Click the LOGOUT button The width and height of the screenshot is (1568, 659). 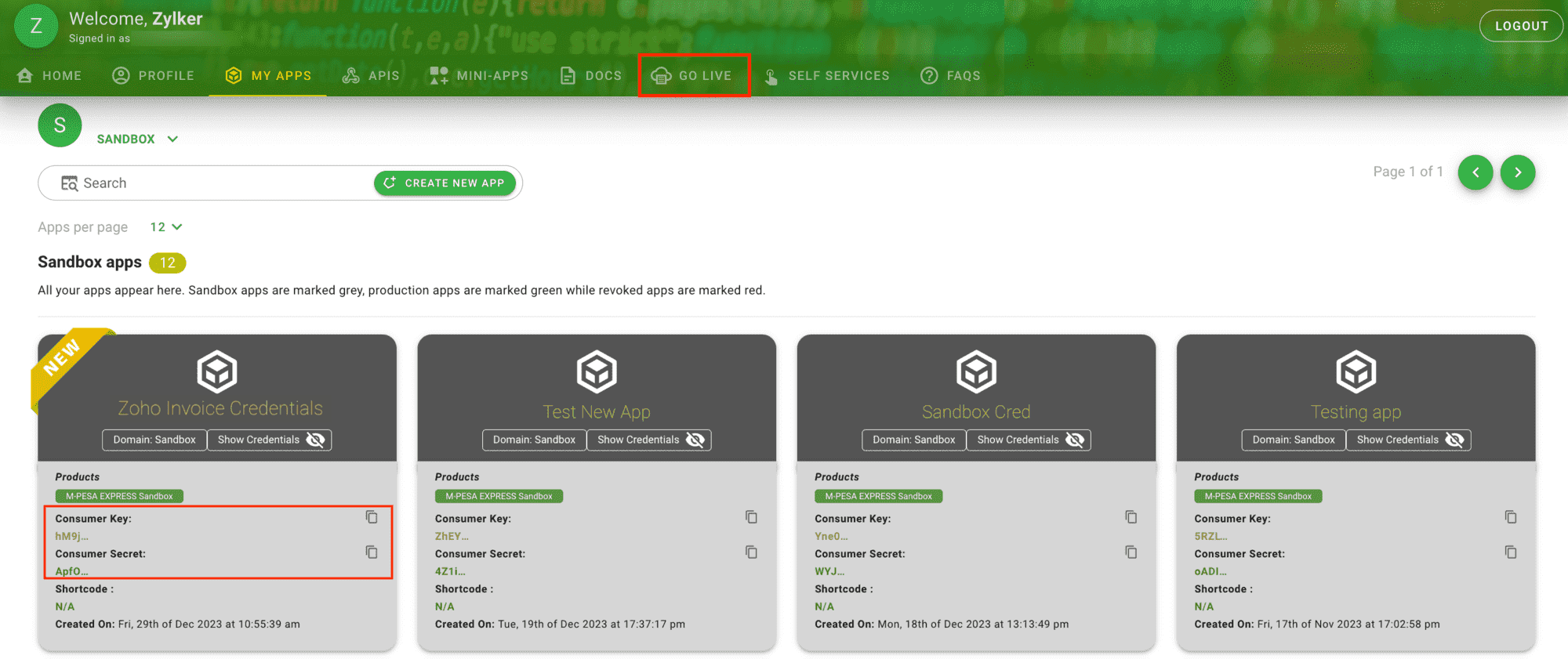pos(1521,26)
